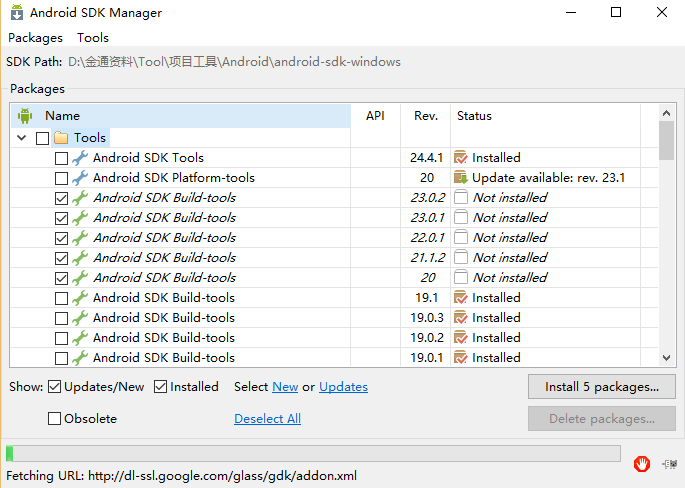Viewport: 685px width, 488px height.
Task: Click the Deselect All link
Action: coord(267,419)
